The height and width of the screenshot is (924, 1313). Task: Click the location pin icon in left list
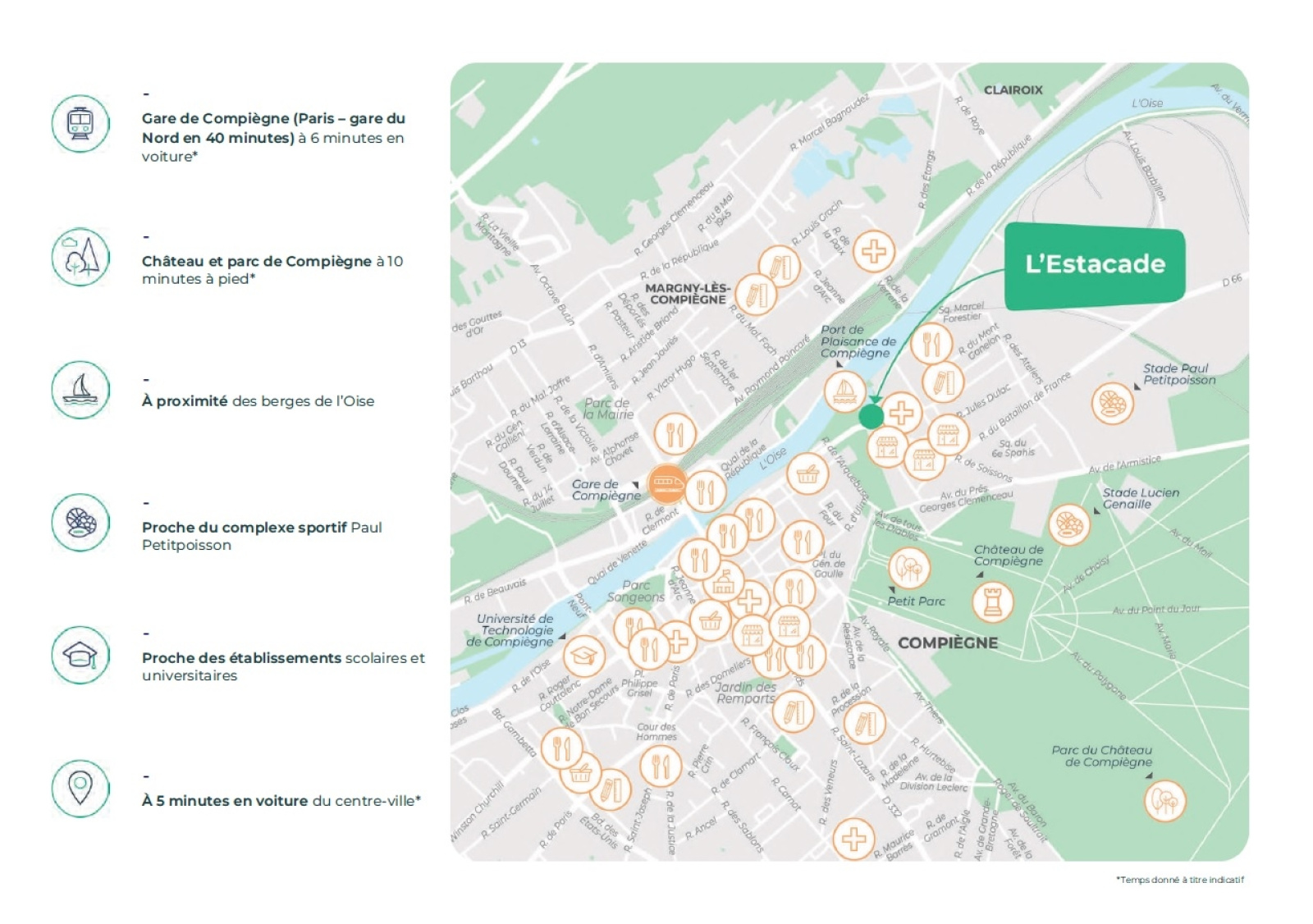click(x=80, y=789)
